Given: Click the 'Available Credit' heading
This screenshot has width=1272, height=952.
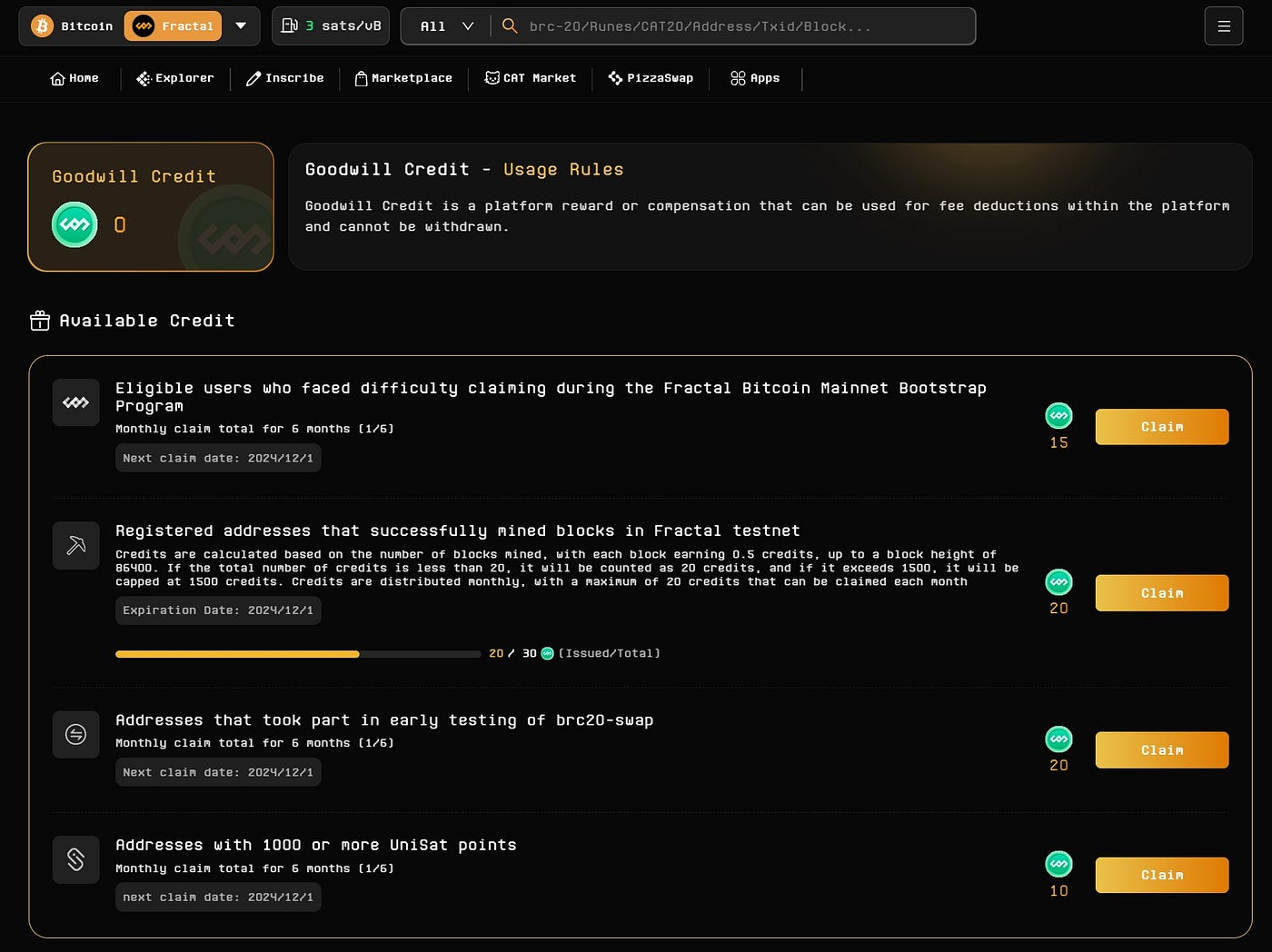Looking at the screenshot, I should point(147,321).
